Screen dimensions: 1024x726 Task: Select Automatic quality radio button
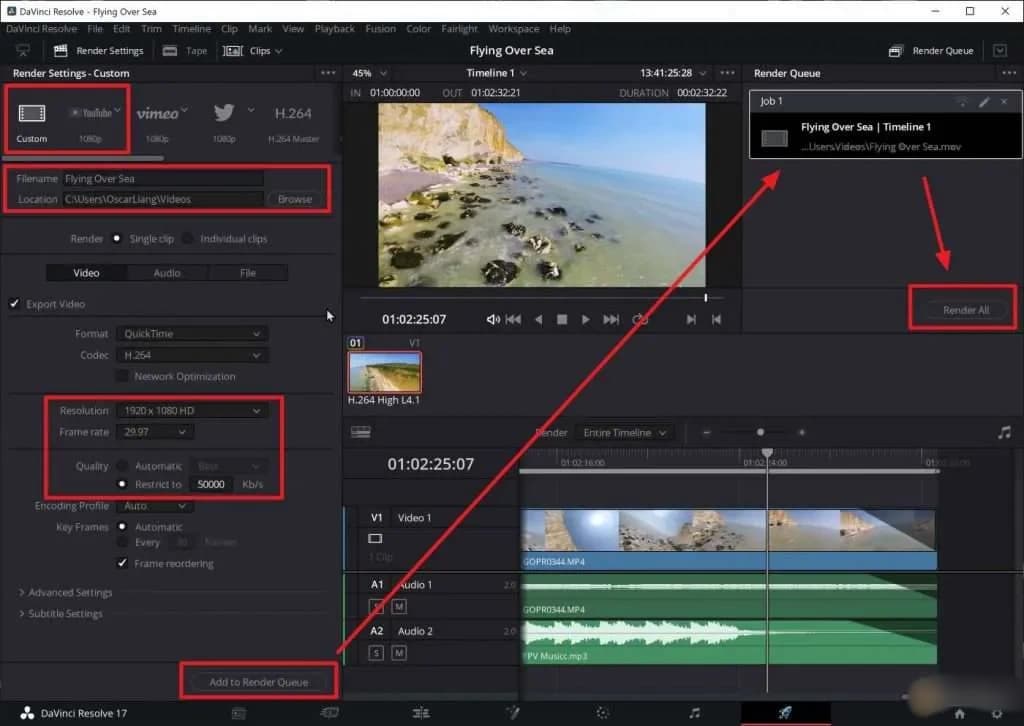click(x=122, y=466)
